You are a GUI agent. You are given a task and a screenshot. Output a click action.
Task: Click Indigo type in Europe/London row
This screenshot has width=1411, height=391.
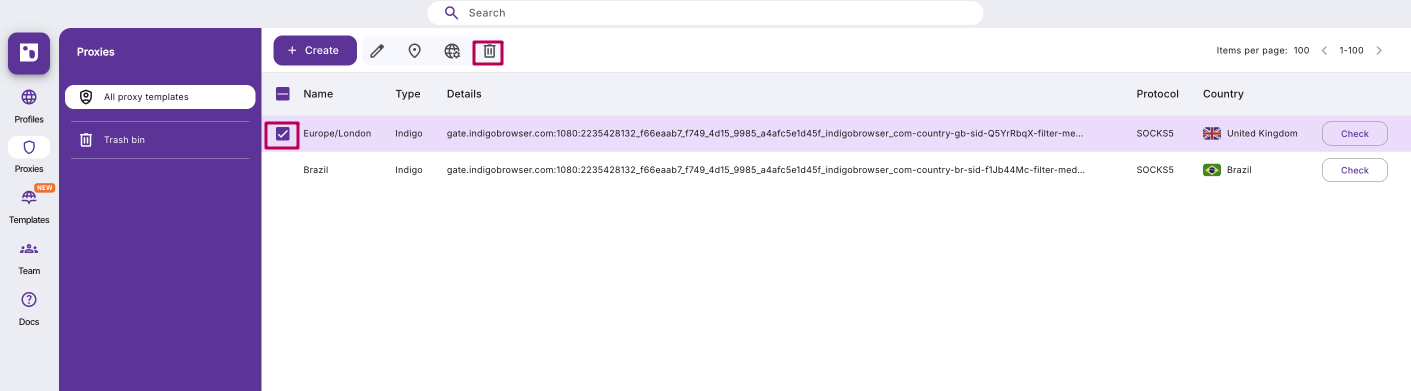click(408, 134)
